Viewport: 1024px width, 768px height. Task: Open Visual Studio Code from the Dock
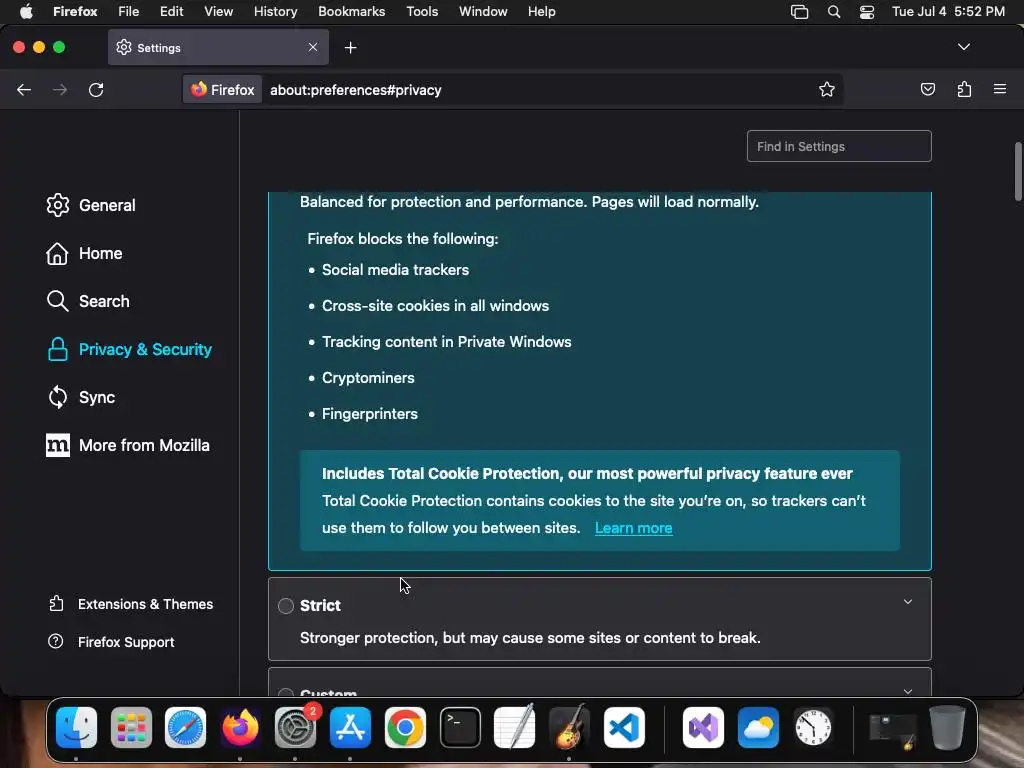point(624,727)
